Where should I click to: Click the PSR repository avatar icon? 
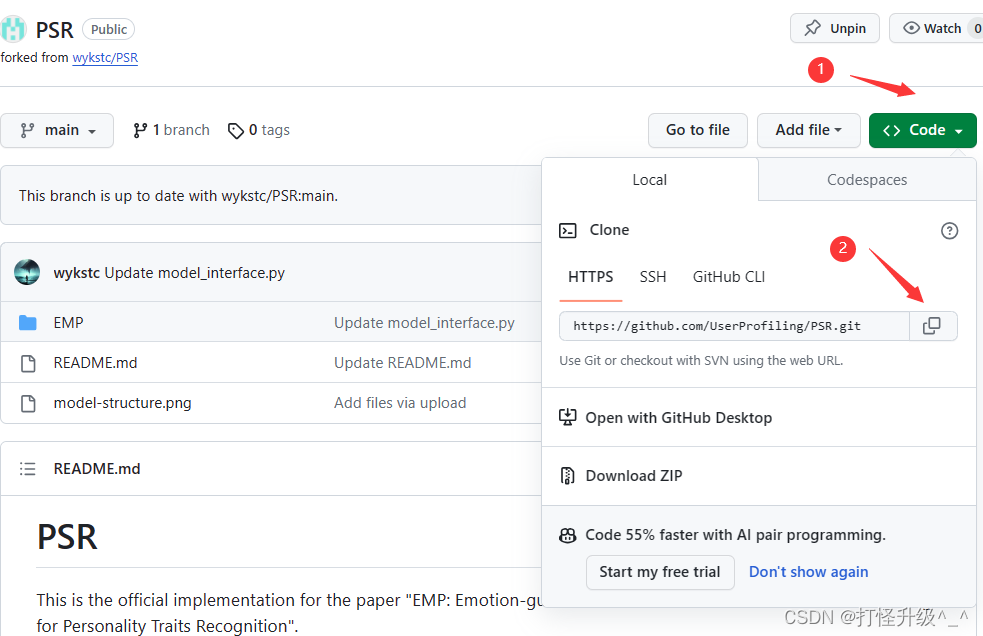coord(14,28)
